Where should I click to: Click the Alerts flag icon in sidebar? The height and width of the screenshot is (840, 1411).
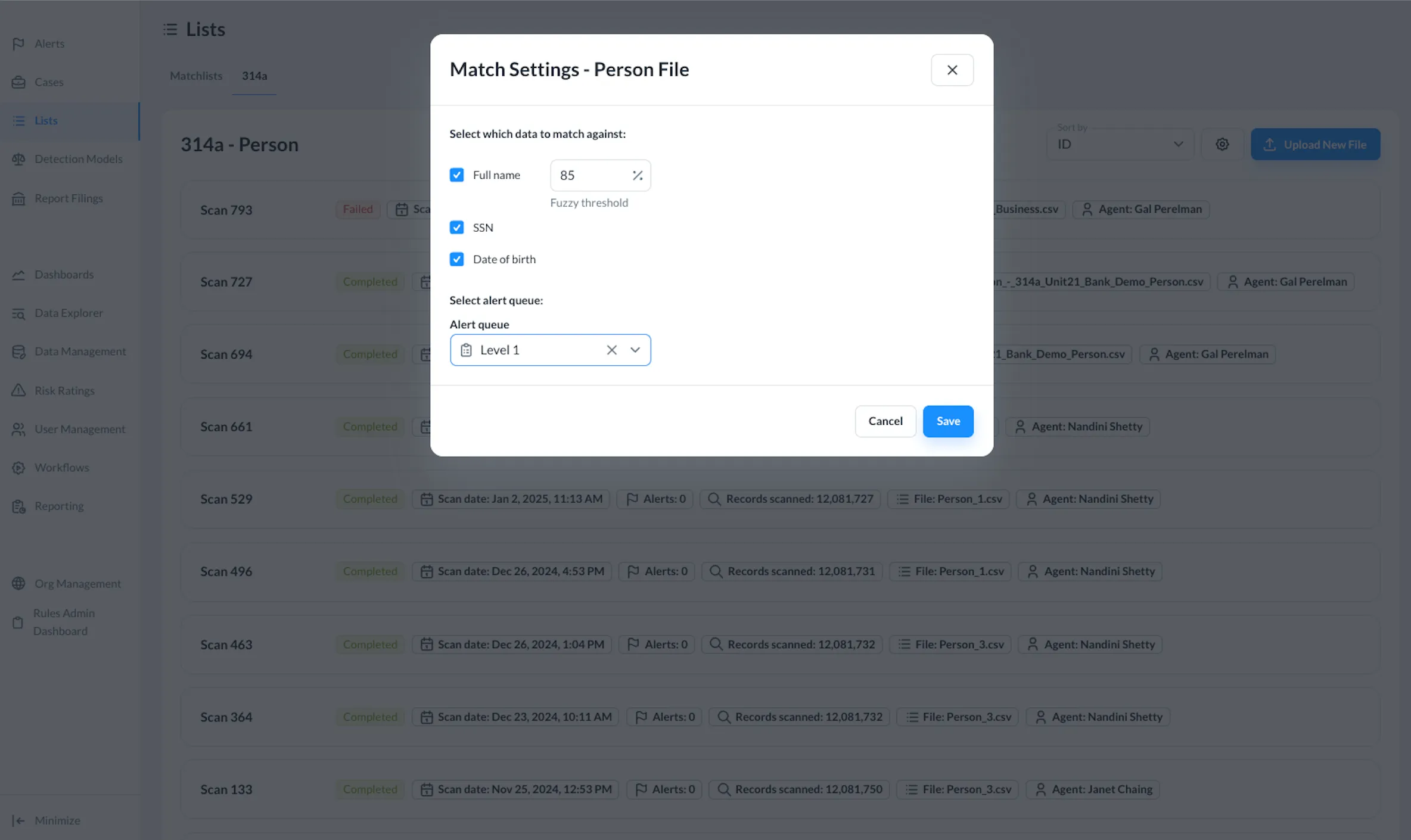coord(18,43)
